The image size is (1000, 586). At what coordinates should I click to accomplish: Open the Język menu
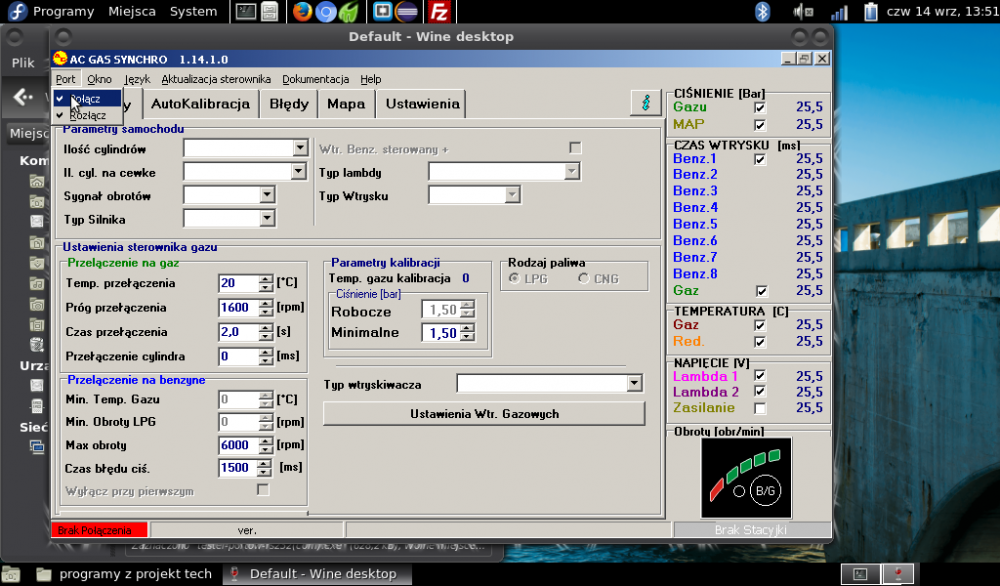pos(137,79)
